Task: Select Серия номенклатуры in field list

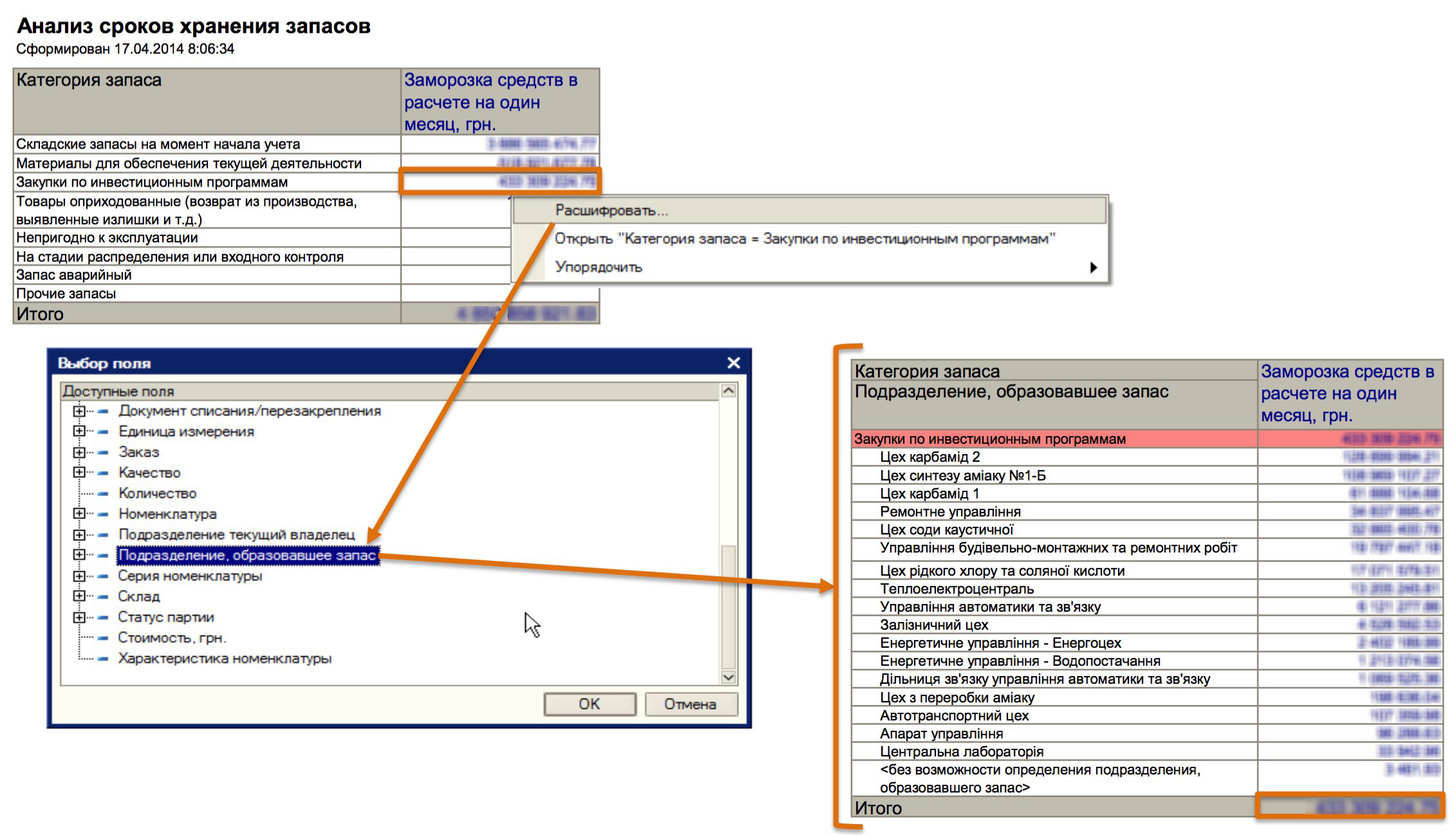Action: [x=190, y=576]
